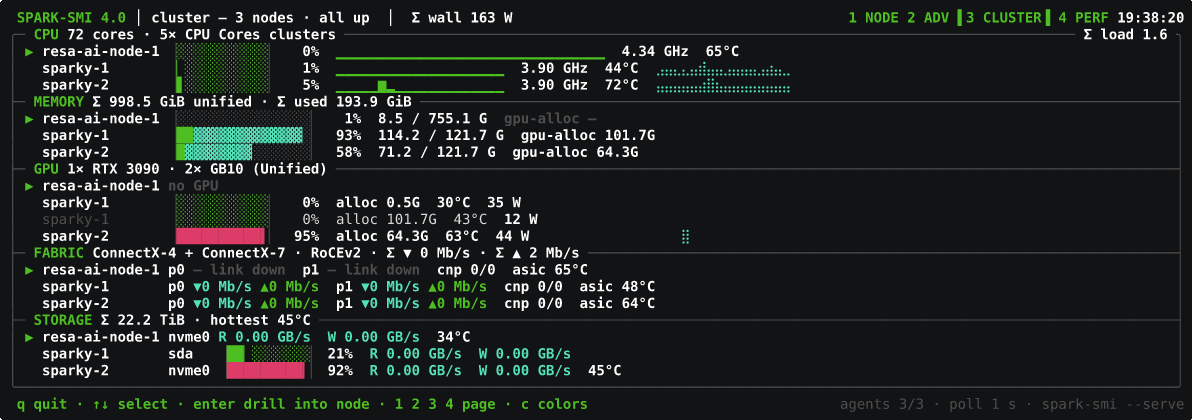Click the sparky-1 CPU dotted history sparkline
The image size is (1192, 420).
point(723,70)
